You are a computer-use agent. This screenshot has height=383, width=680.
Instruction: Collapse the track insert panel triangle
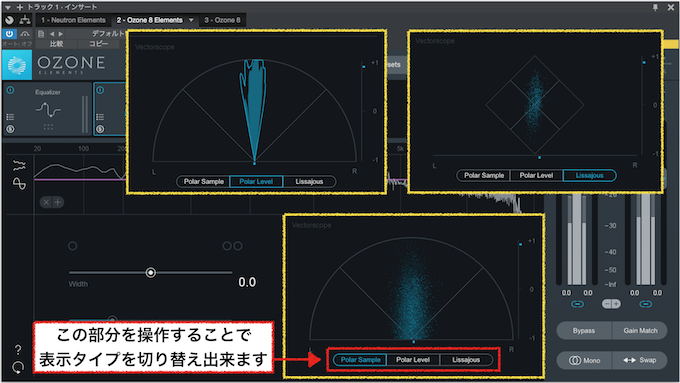pos(7,7)
